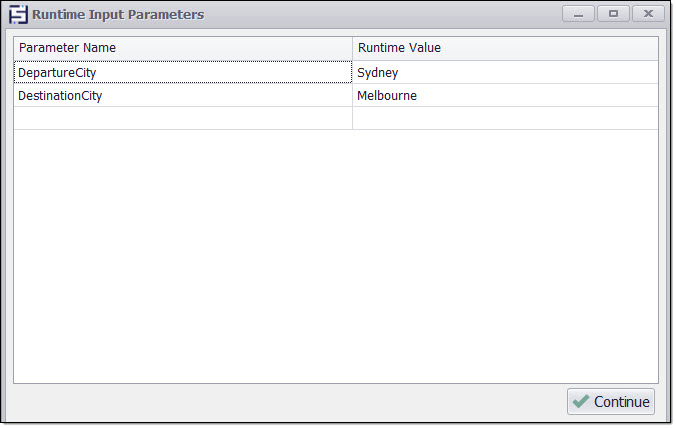Close the Runtime Input Parameters dialog
The width and height of the screenshot is (676, 428).
coord(648,14)
